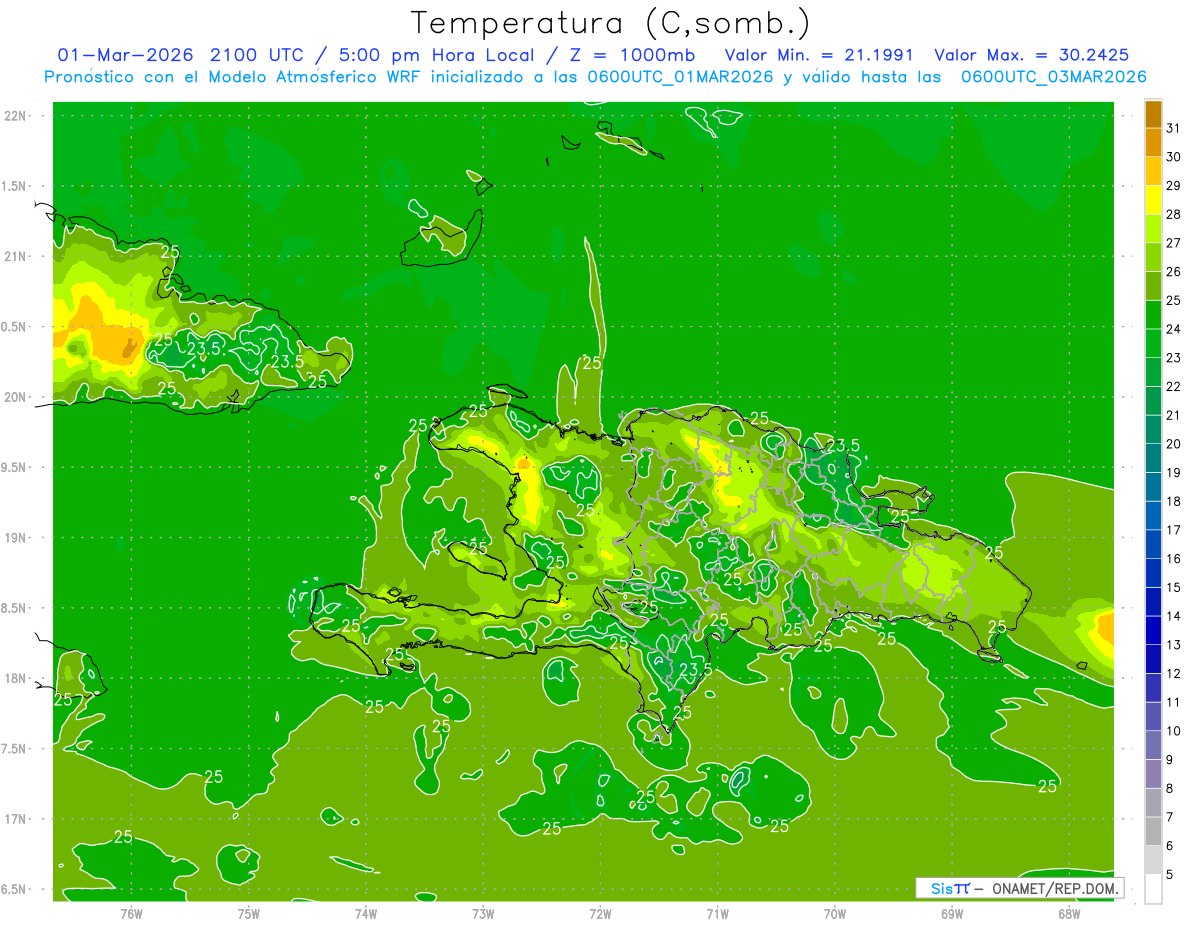Click the dark blue swatch between 13 and 14
This screenshot has width=1200, height=927.
pos(1153,630)
